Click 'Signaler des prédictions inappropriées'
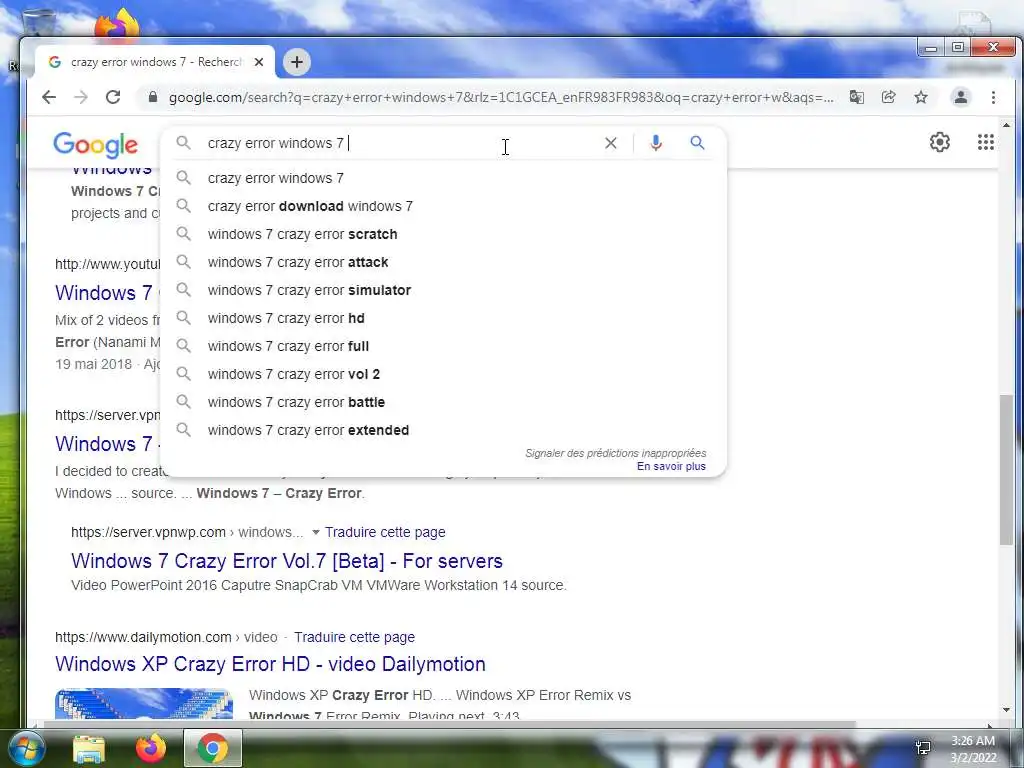1024x768 pixels. [616, 453]
